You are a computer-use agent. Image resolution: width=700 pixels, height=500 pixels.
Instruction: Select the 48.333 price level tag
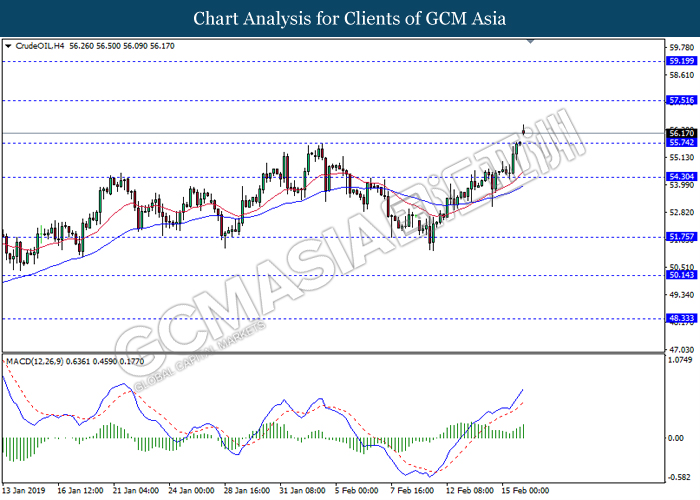680,318
